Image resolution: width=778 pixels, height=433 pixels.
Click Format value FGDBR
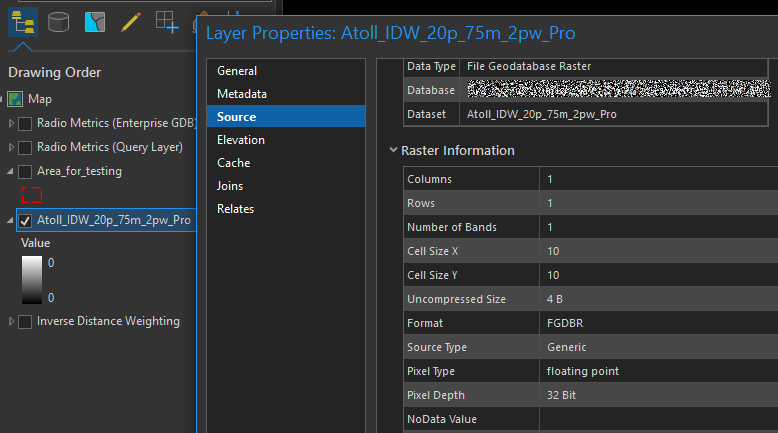click(x=565, y=323)
